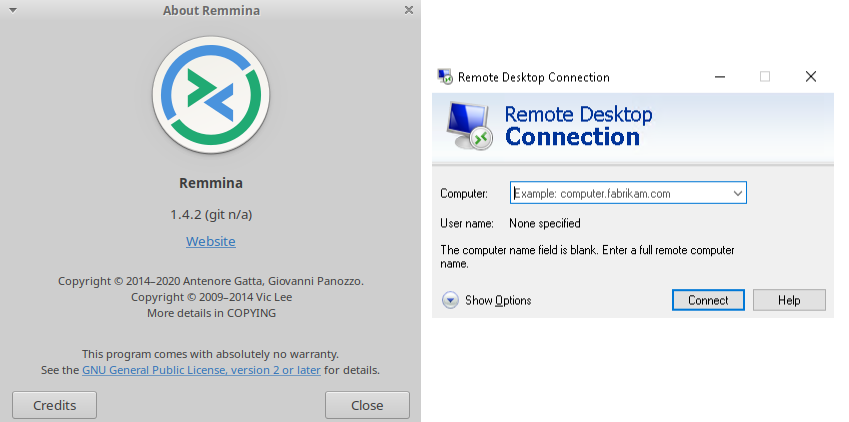Click the monitor icon in Remote Desktop banner

click(469, 126)
